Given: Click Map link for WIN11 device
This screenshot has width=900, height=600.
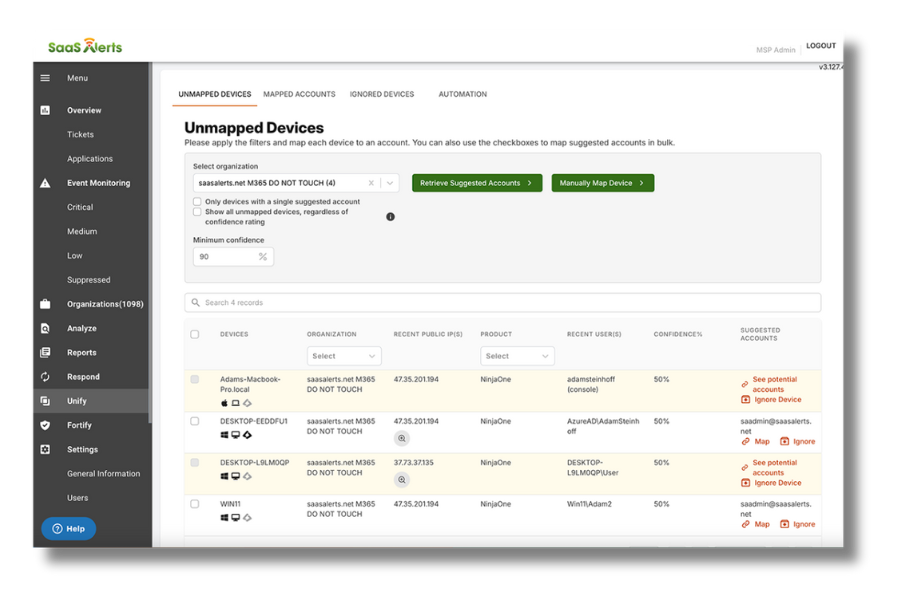Looking at the screenshot, I should point(762,524).
